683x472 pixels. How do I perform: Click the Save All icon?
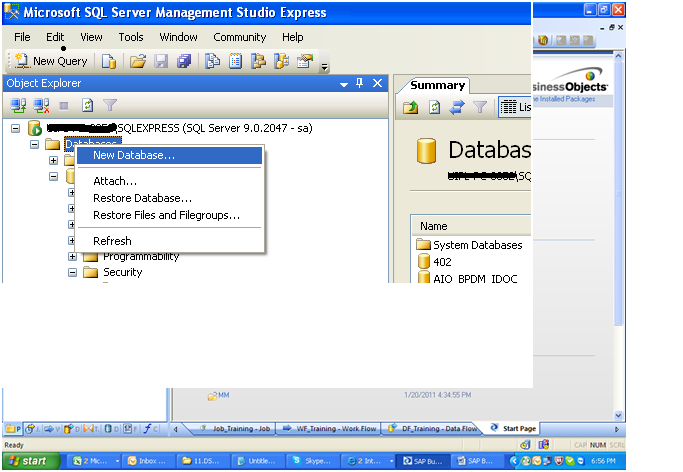(184, 61)
